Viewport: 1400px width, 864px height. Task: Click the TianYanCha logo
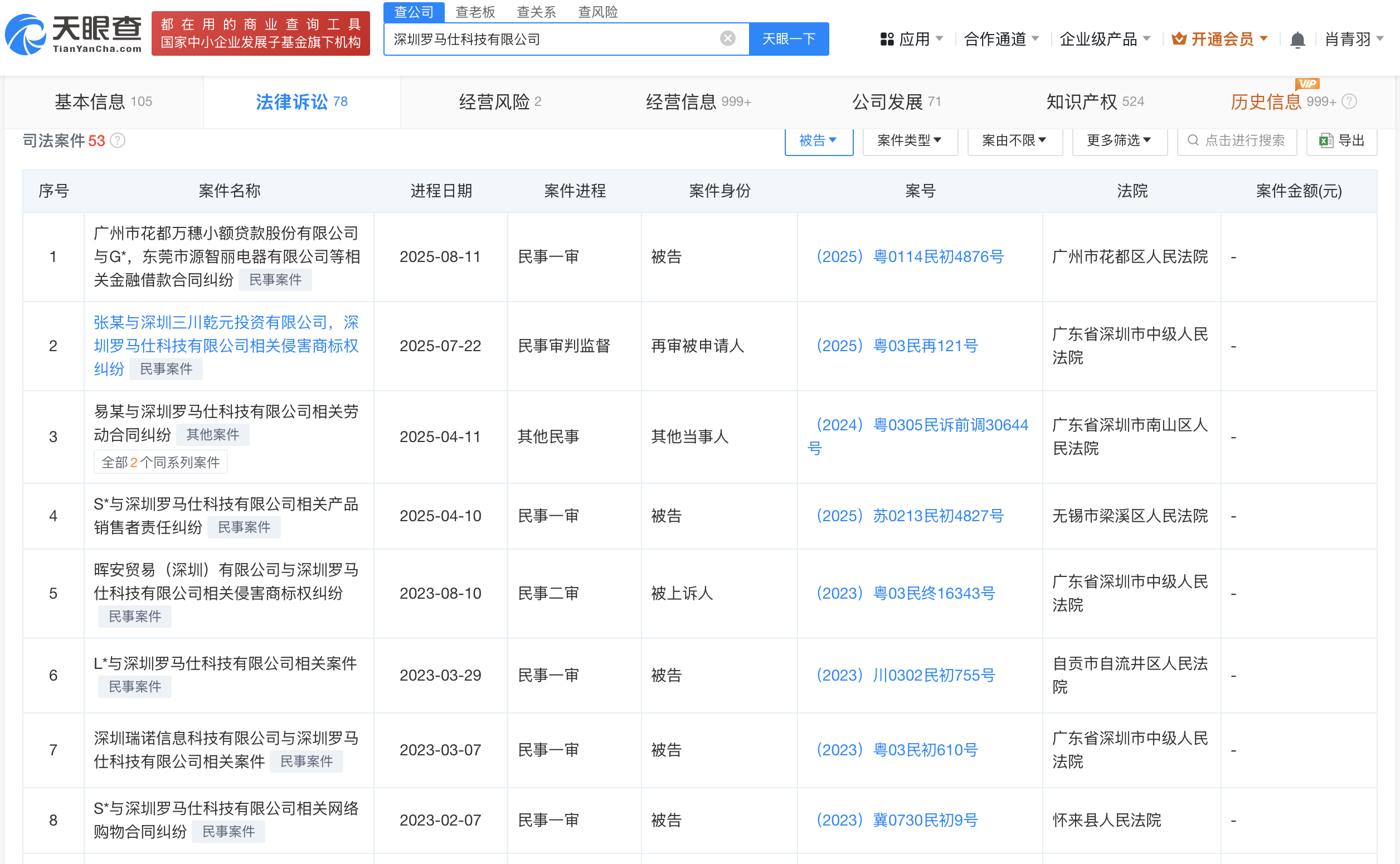(73, 35)
